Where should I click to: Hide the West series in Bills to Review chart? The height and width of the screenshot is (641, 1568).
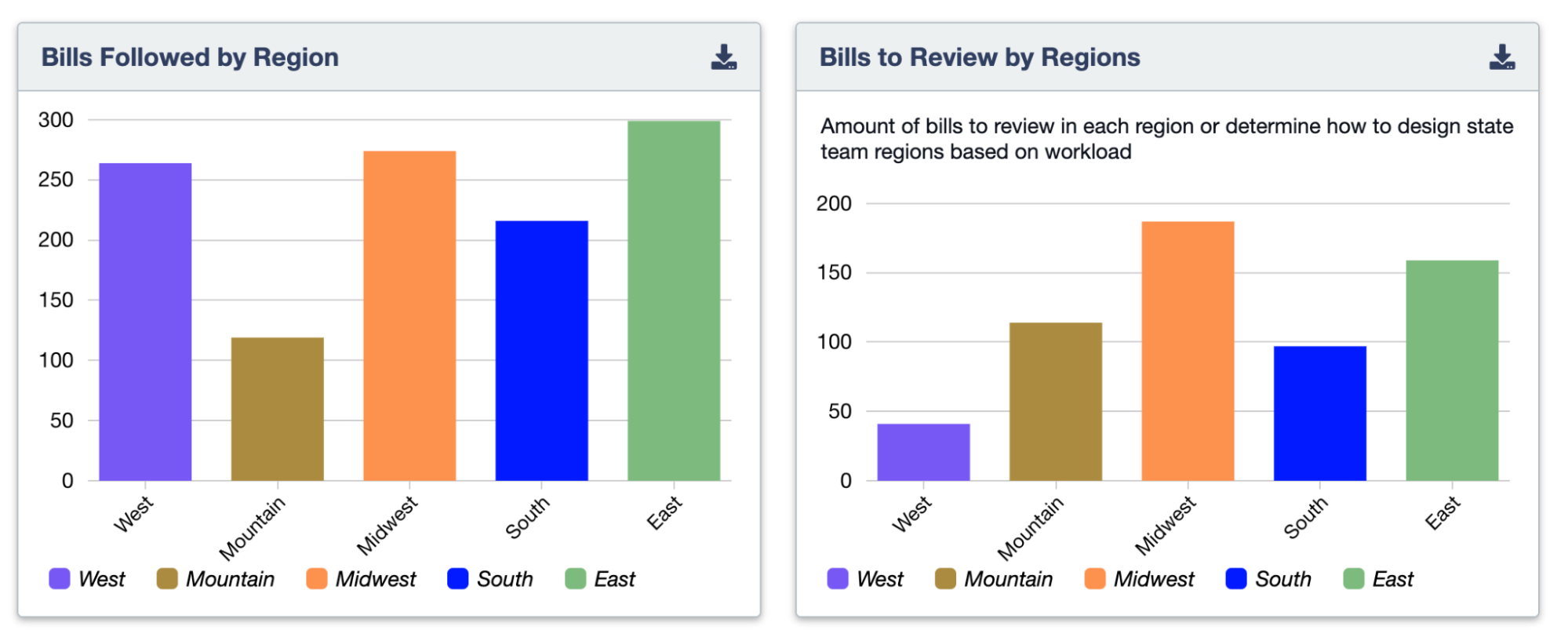point(864,579)
